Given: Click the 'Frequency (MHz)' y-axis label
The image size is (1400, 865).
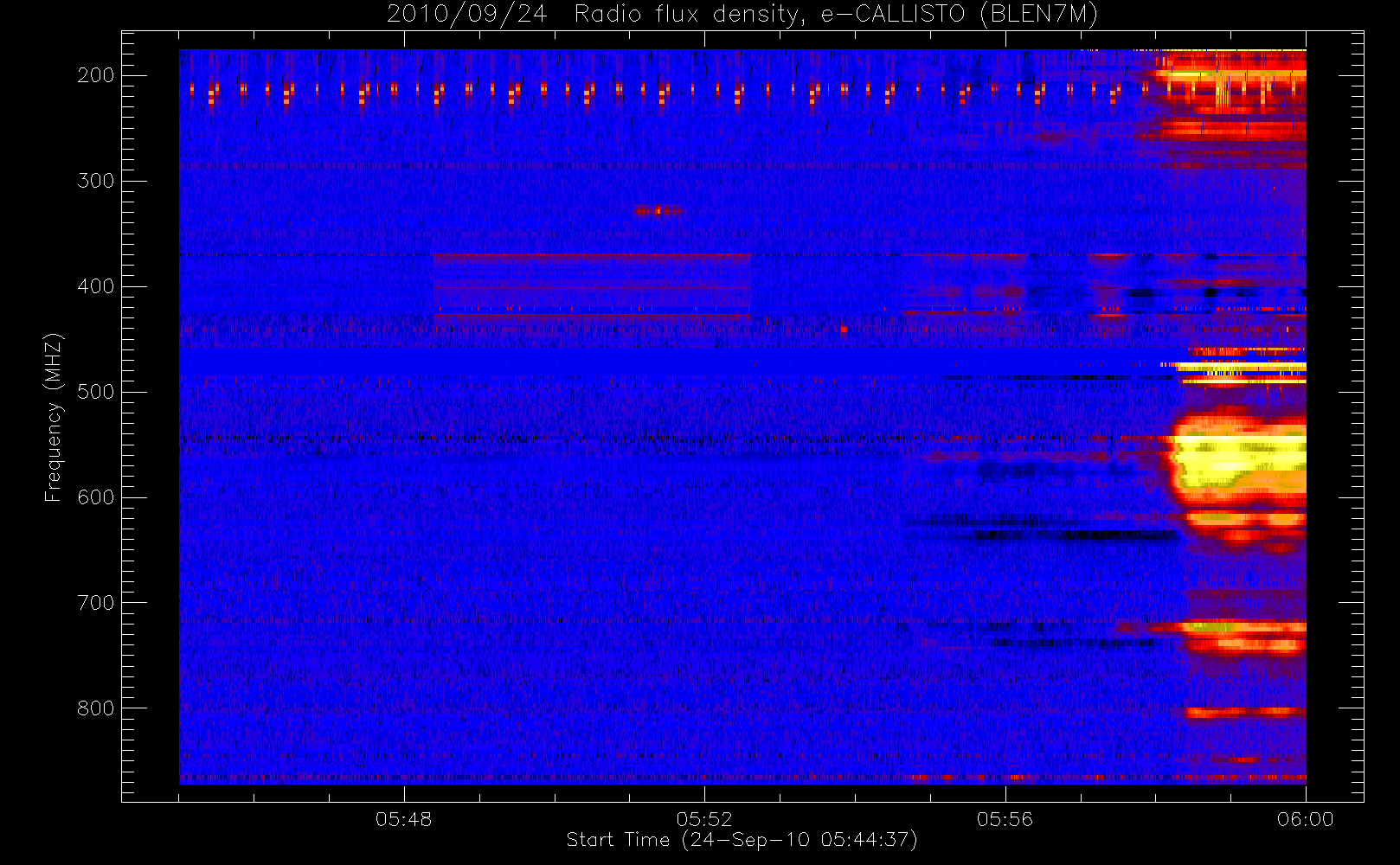Looking at the screenshot, I should coord(54,417).
